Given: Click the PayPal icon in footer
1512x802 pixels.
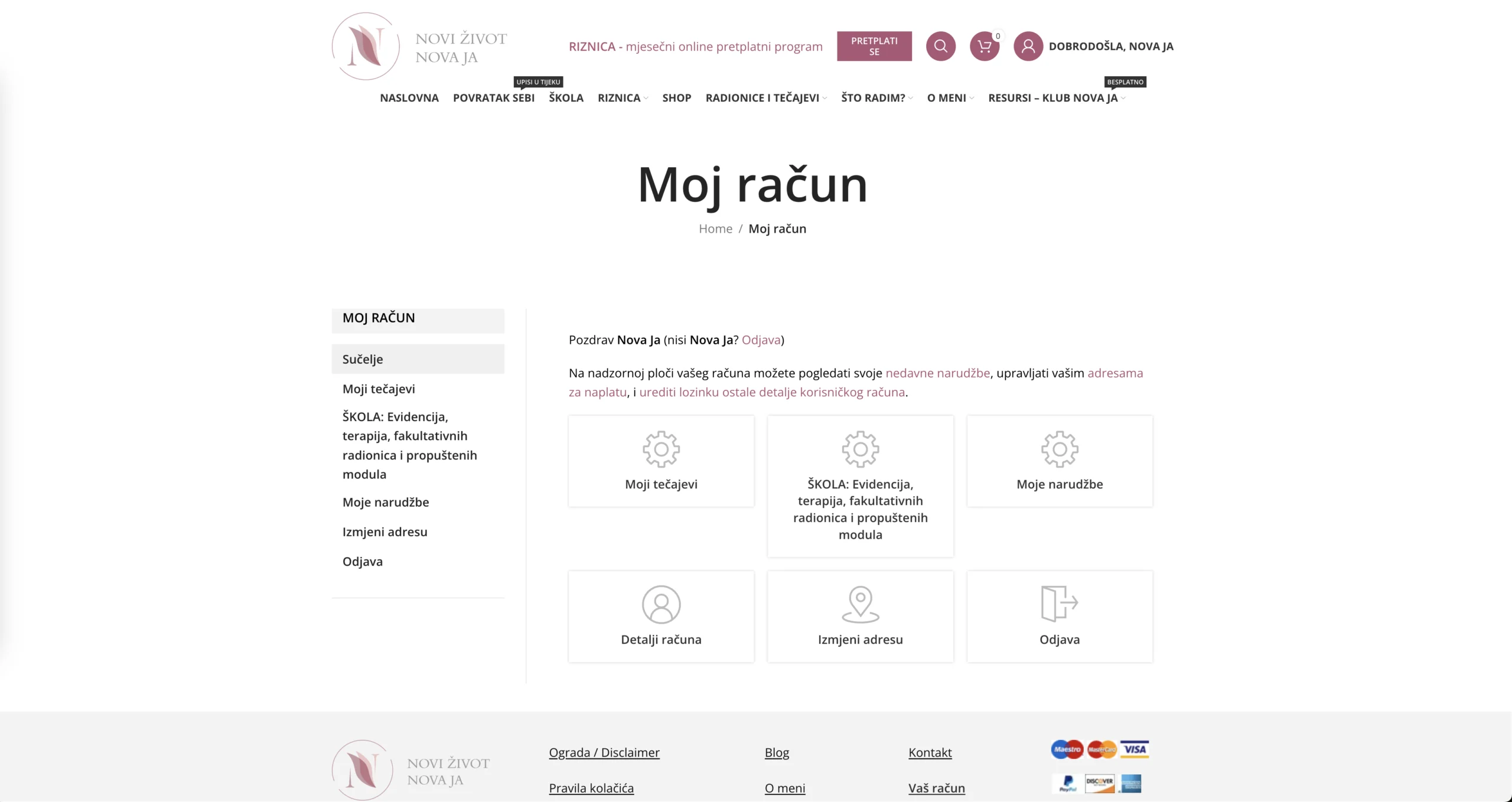Looking at the screenshot, I should coord(1067,784).
